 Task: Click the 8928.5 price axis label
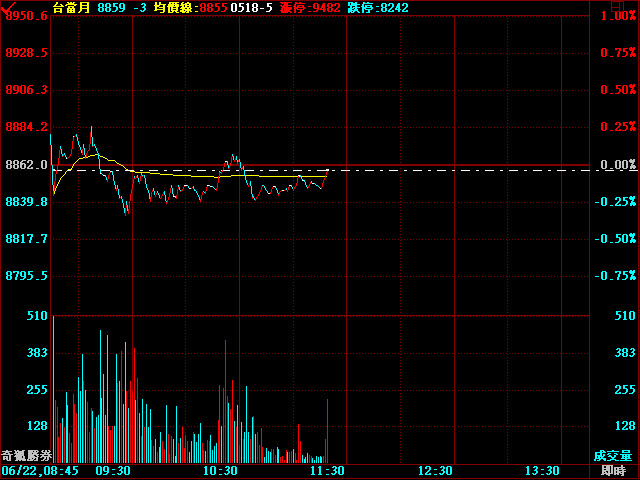(x=26, y=53)
